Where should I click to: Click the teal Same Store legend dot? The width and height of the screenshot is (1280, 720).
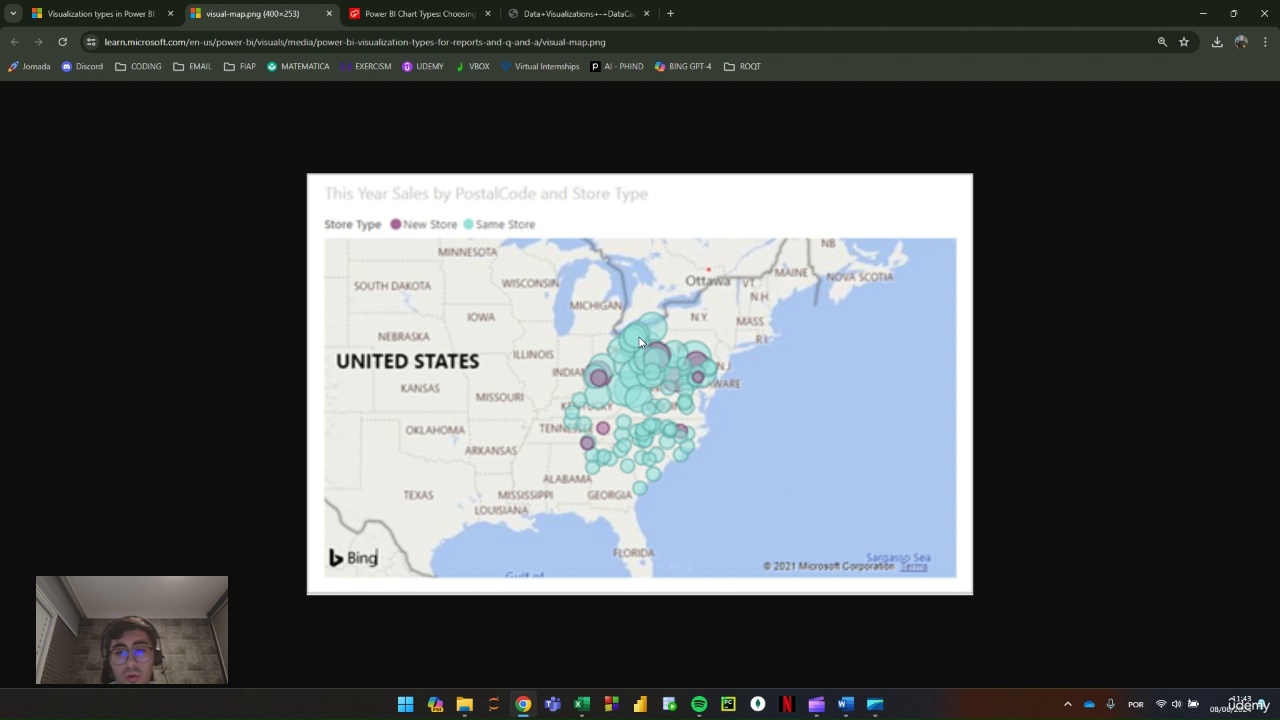pyautogui.click(x=468, y=224)
